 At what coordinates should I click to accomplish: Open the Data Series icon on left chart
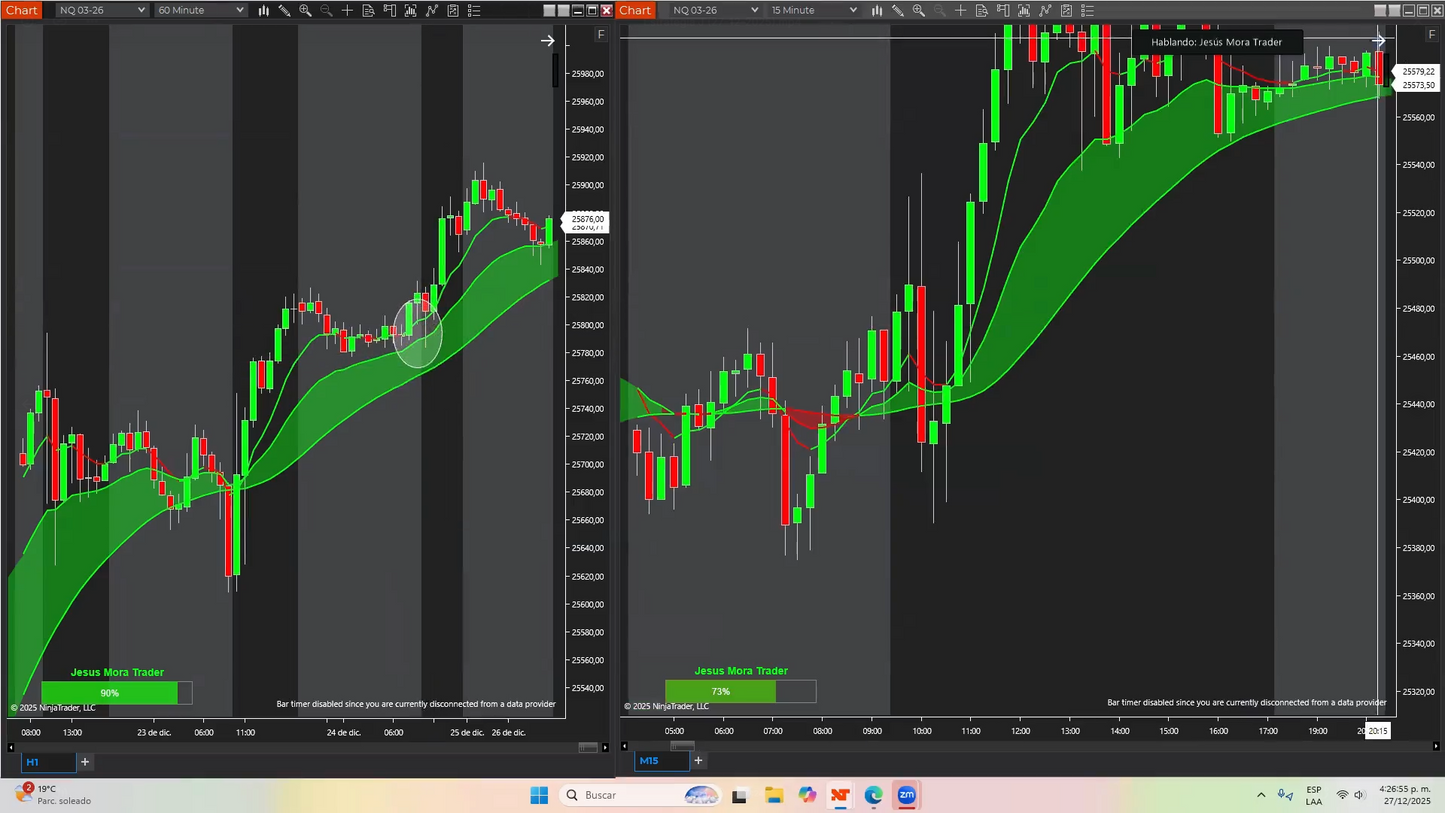point(369,10)
